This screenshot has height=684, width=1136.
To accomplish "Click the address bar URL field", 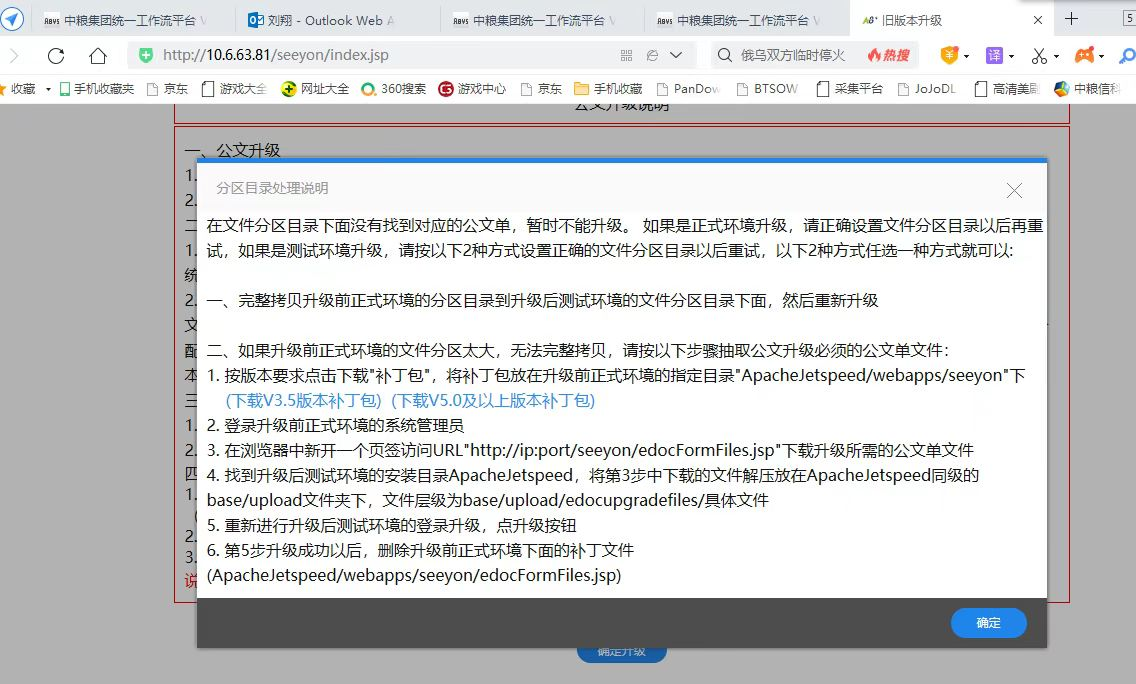I will click(380, 56).
